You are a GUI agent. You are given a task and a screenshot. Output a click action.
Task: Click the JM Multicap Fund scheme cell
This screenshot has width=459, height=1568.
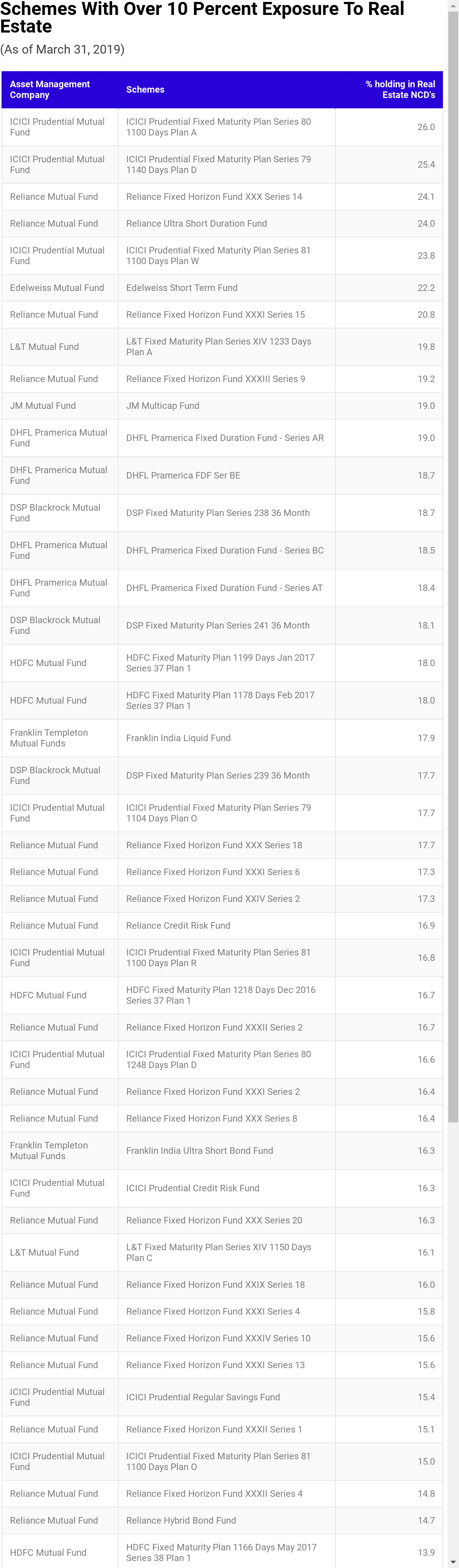tap(163, 406)
